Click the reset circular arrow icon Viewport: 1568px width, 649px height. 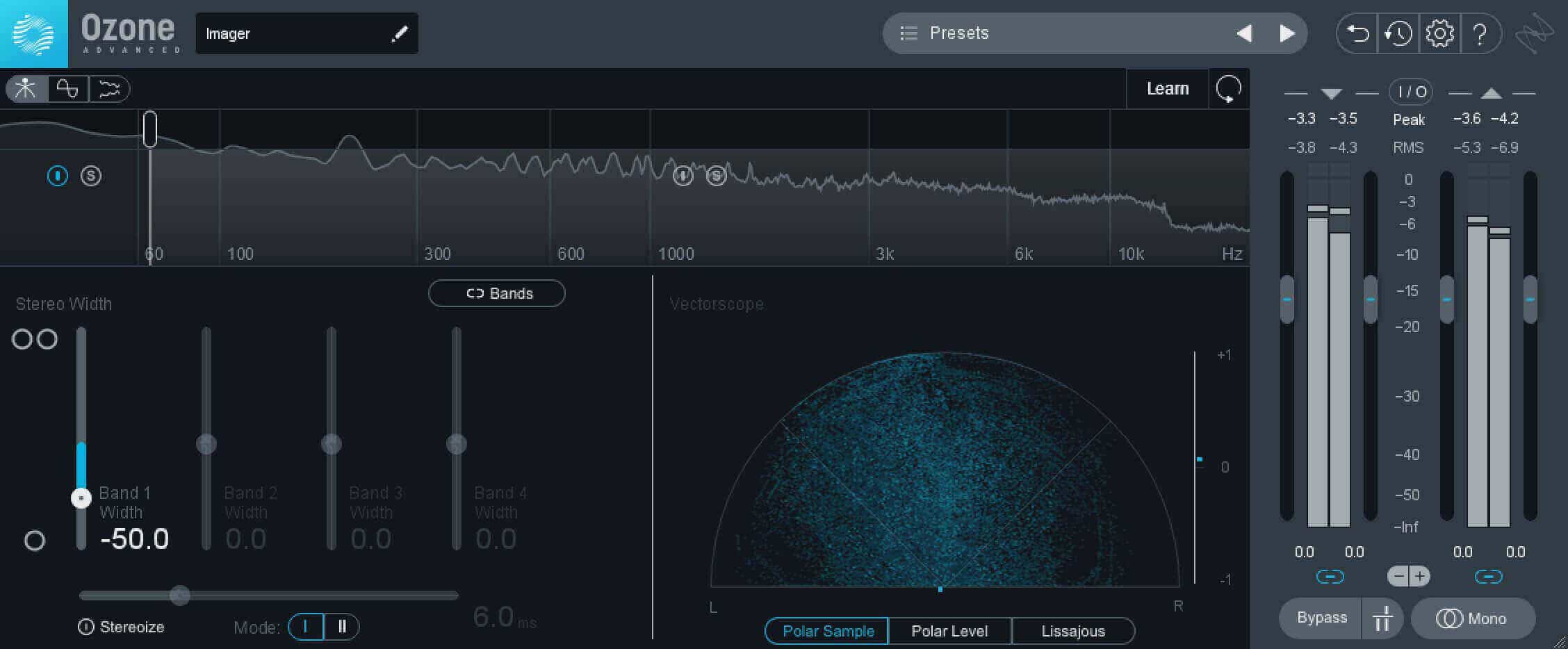click(x=1229, y=89)
